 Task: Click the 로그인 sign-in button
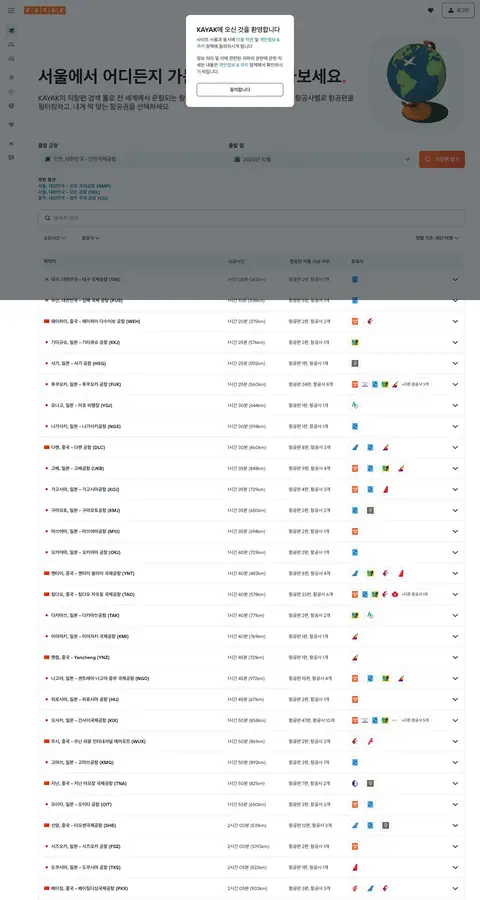coord(458,10)
